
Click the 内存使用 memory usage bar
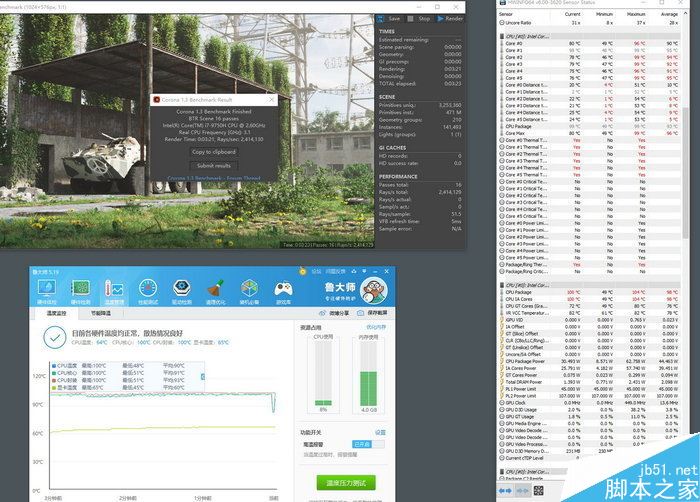368,373
